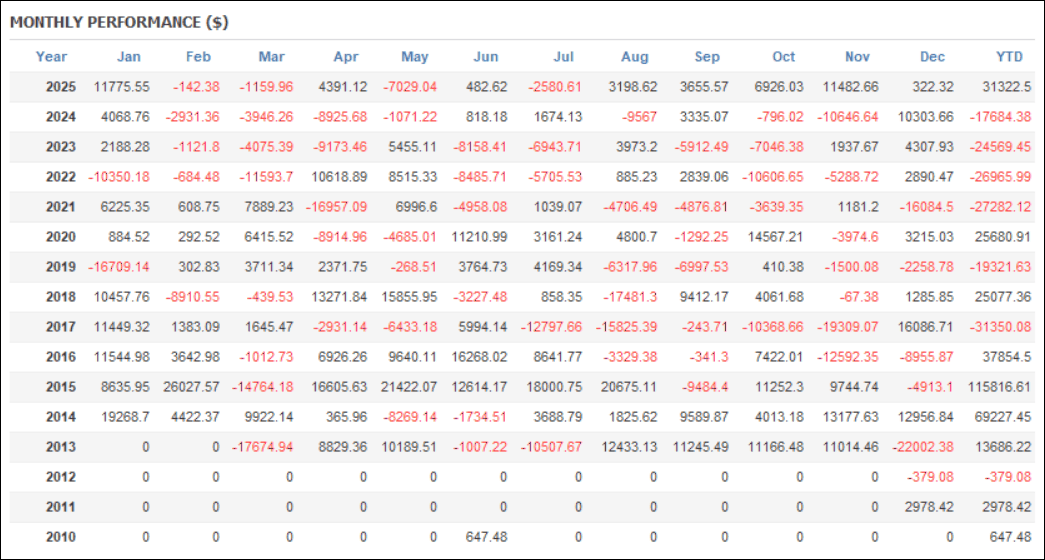Click the Monthly Performance ($) title
Image resolution: width=1045 pixels, height=560 pixels.
(x=117, y=21)
